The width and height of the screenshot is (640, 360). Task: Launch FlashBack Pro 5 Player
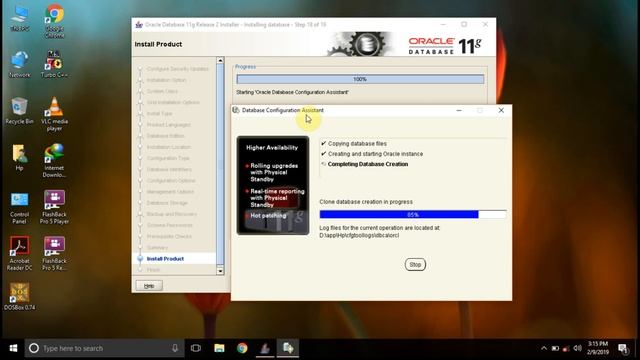tap(54, 207)
